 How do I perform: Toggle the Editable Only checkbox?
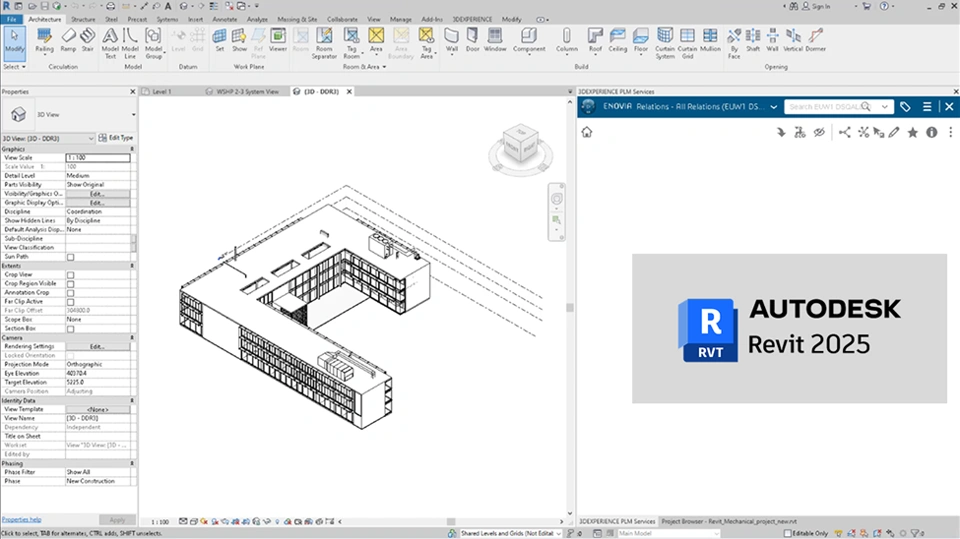pos(788,533)
